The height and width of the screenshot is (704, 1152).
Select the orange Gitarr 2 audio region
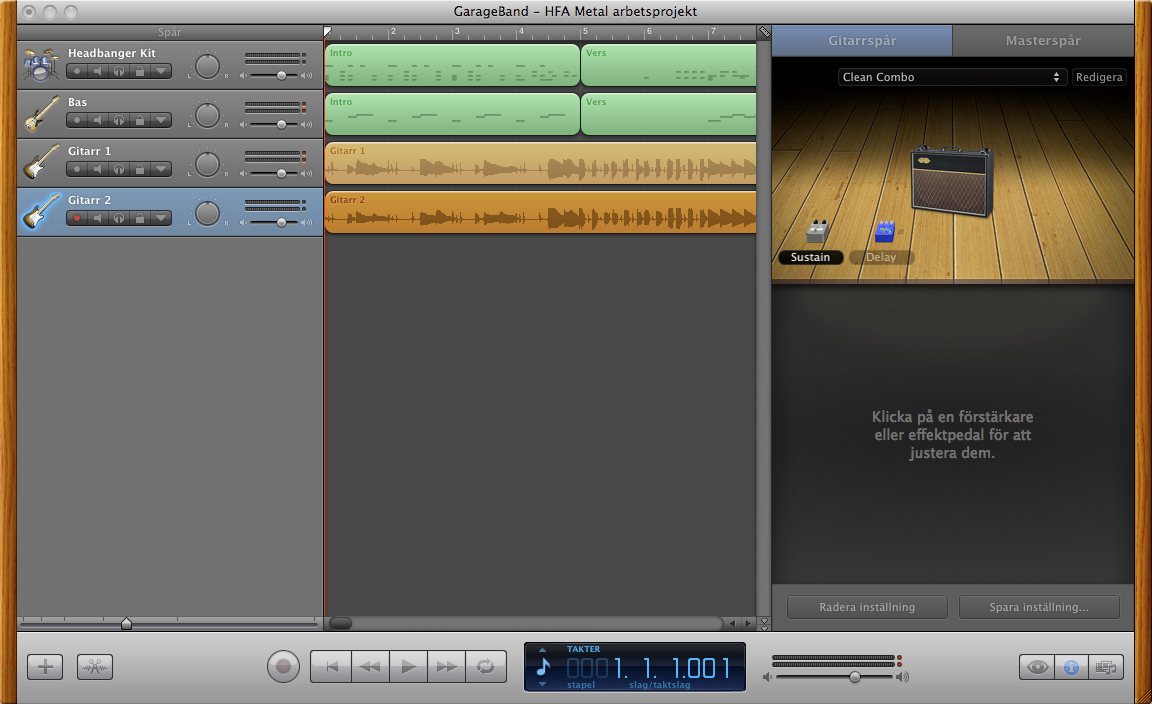tap(541, 212)
